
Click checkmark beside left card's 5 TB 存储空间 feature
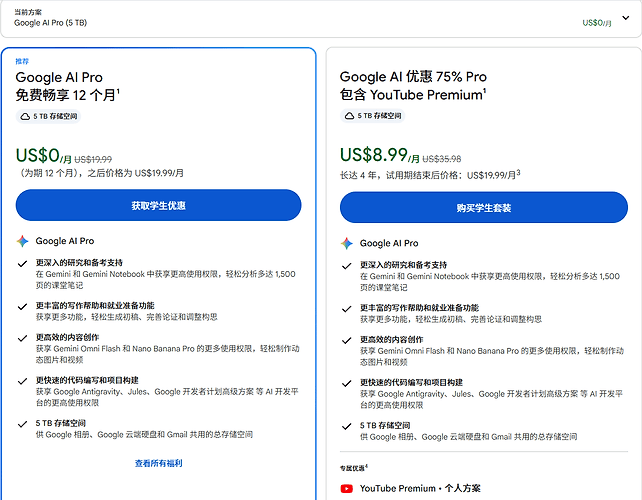coord(23,424)
